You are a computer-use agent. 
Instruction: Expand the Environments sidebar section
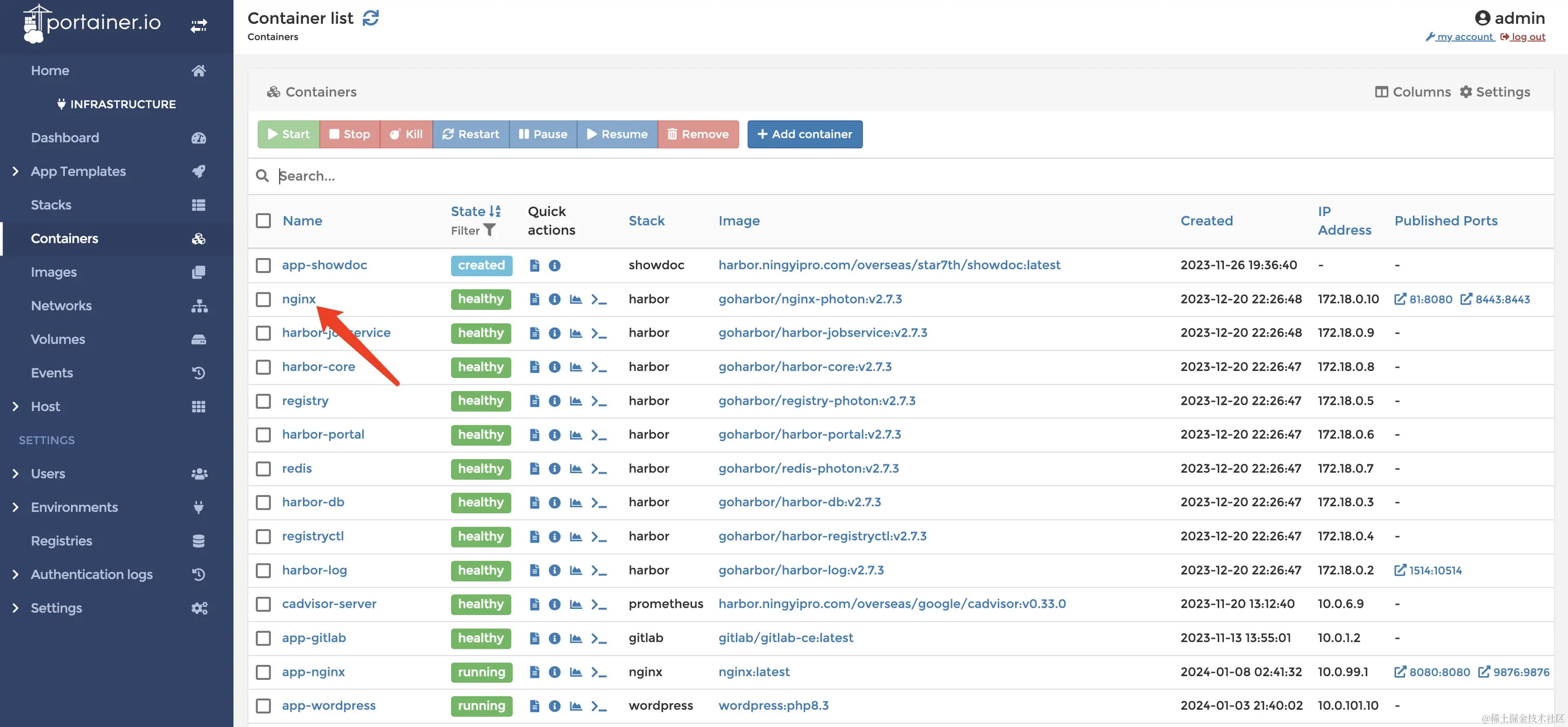[x=16, y=507]
